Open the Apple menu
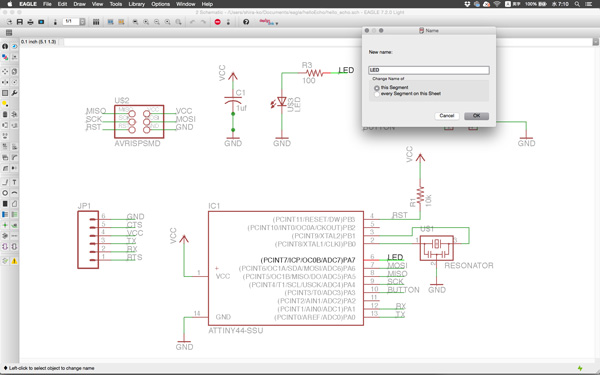Image resolution: width=600 pixels, height=375 pixels. (x=10, y=4)
